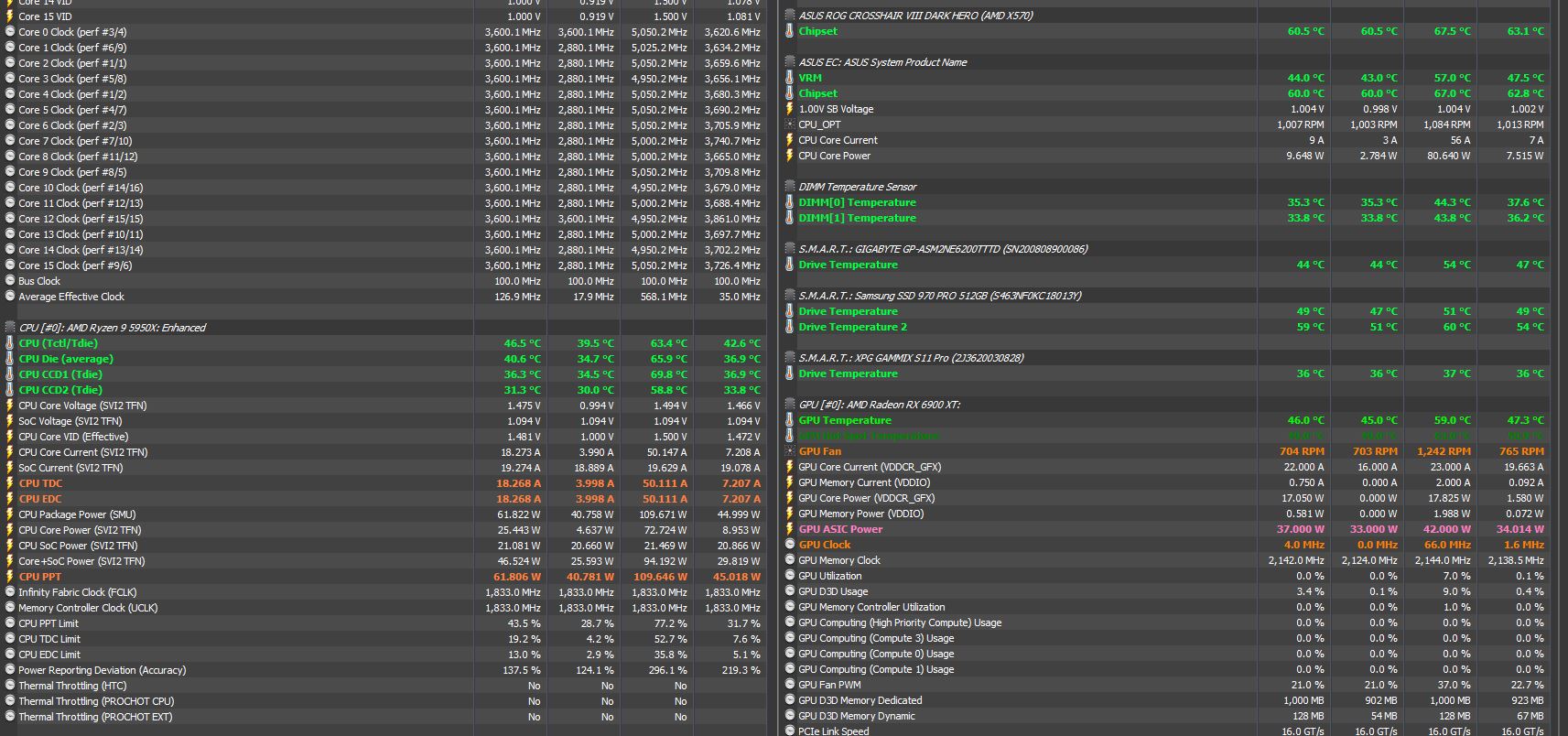
Task: Click the thermometer icon beside VRM
Action: tap(790, 78)
